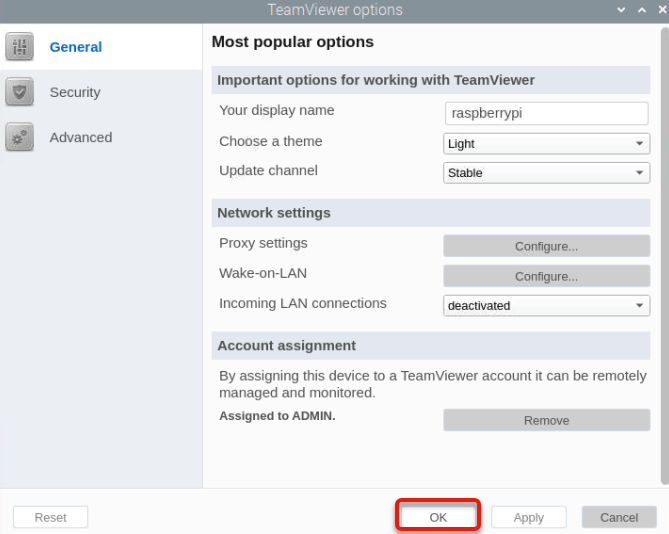Remove the account assignment
The height and width of the screenshot is (534, 669).
547,420
